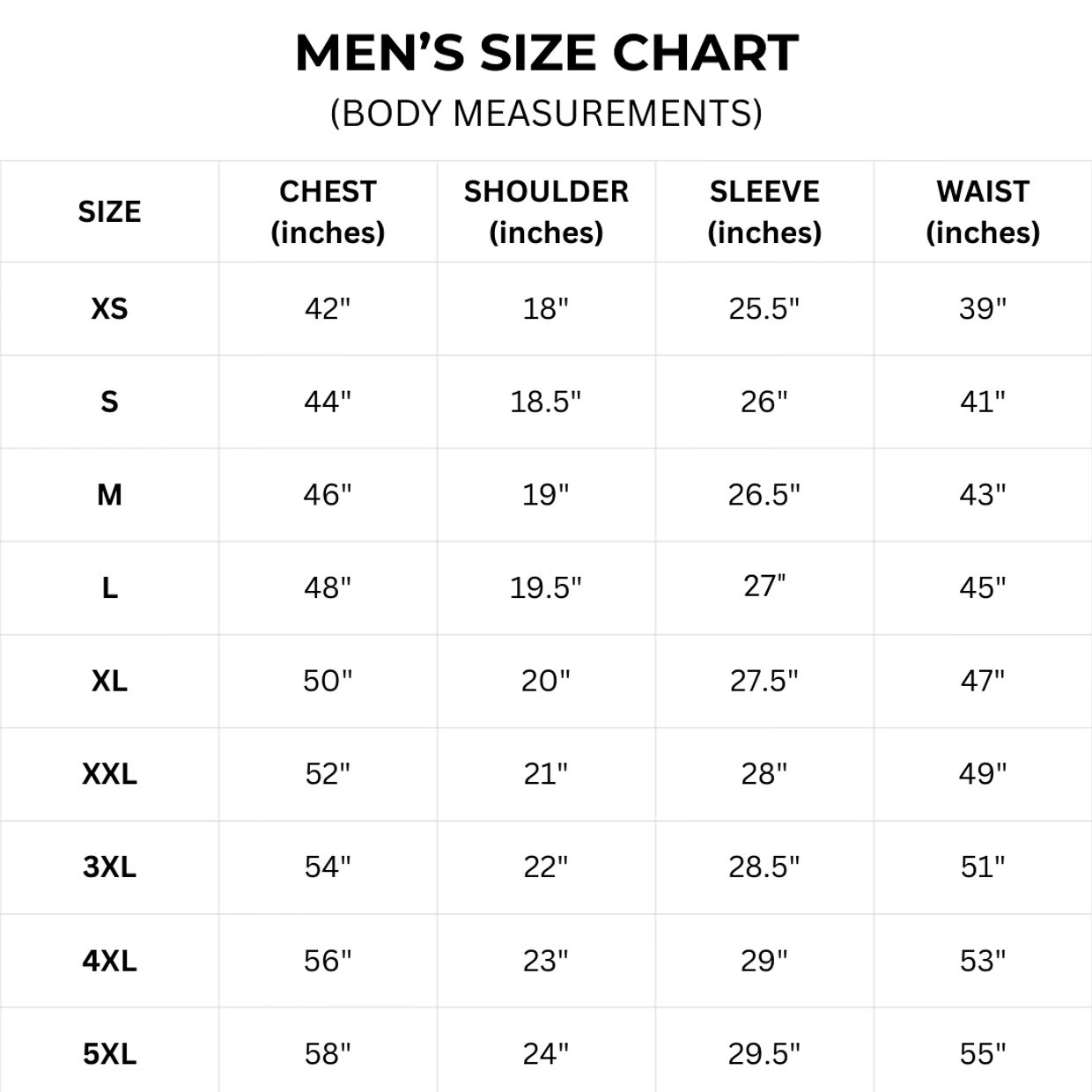The width and height of the screenshot is (1092, 1092).
Task: Click the SLEEVE (inches) column header
Action: (764, 212)
